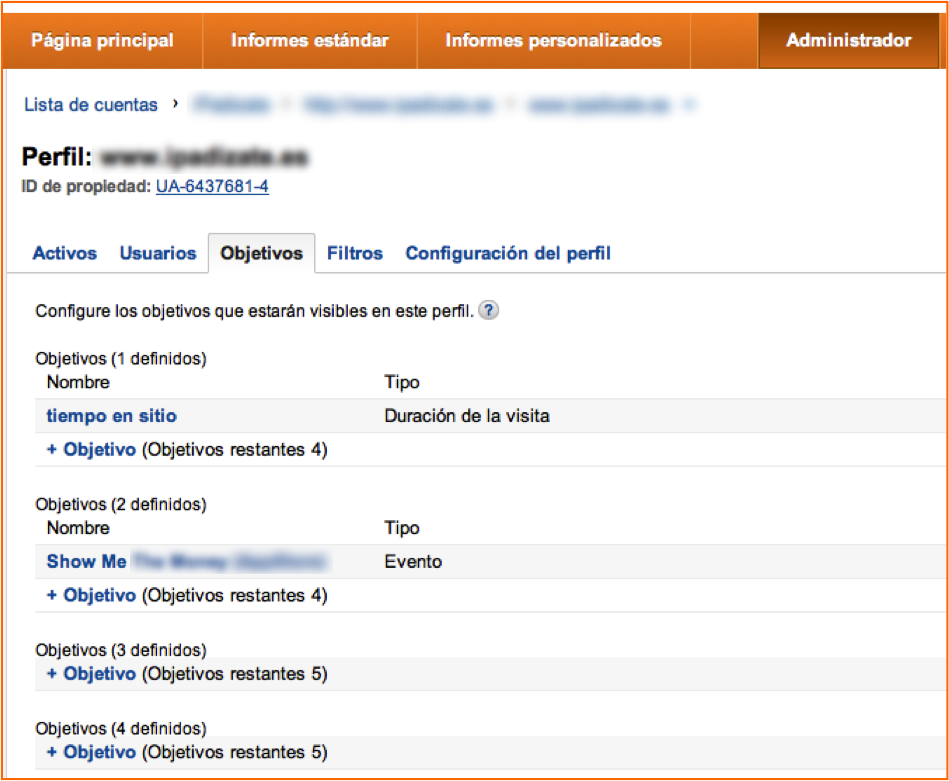
Task: Click the first blurred breadcrumb after Lista de cuentas
Action: coord(232,105)
